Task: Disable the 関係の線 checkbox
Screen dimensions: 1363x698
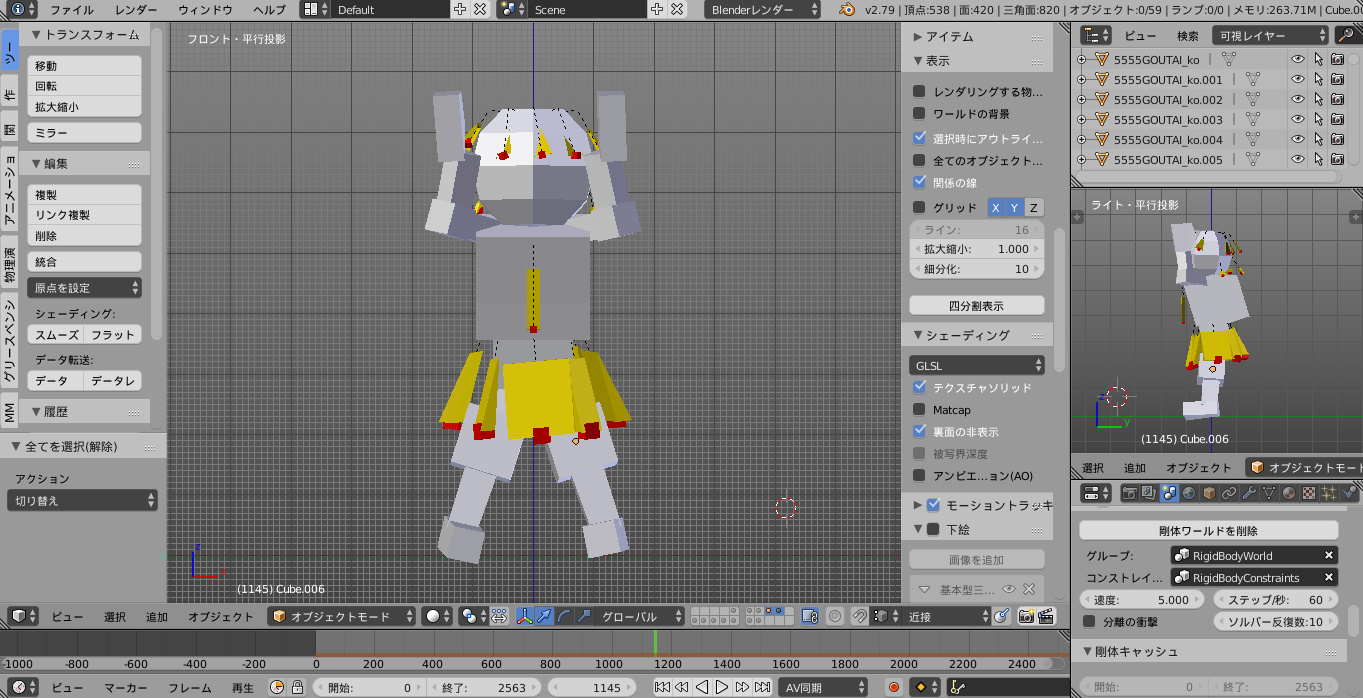Action: click(x=919, y=182)
